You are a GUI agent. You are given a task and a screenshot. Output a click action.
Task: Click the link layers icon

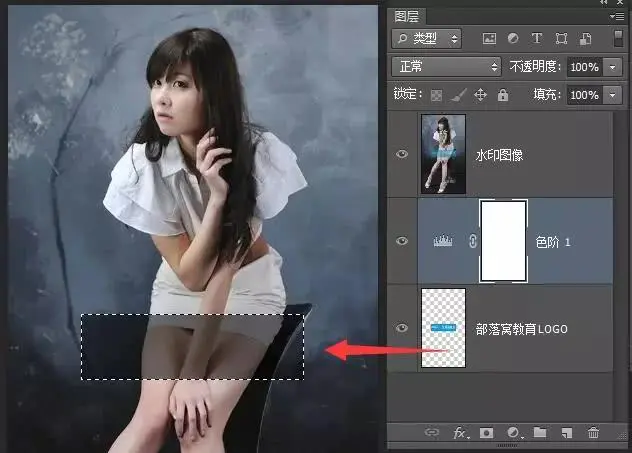click(432, 433)
